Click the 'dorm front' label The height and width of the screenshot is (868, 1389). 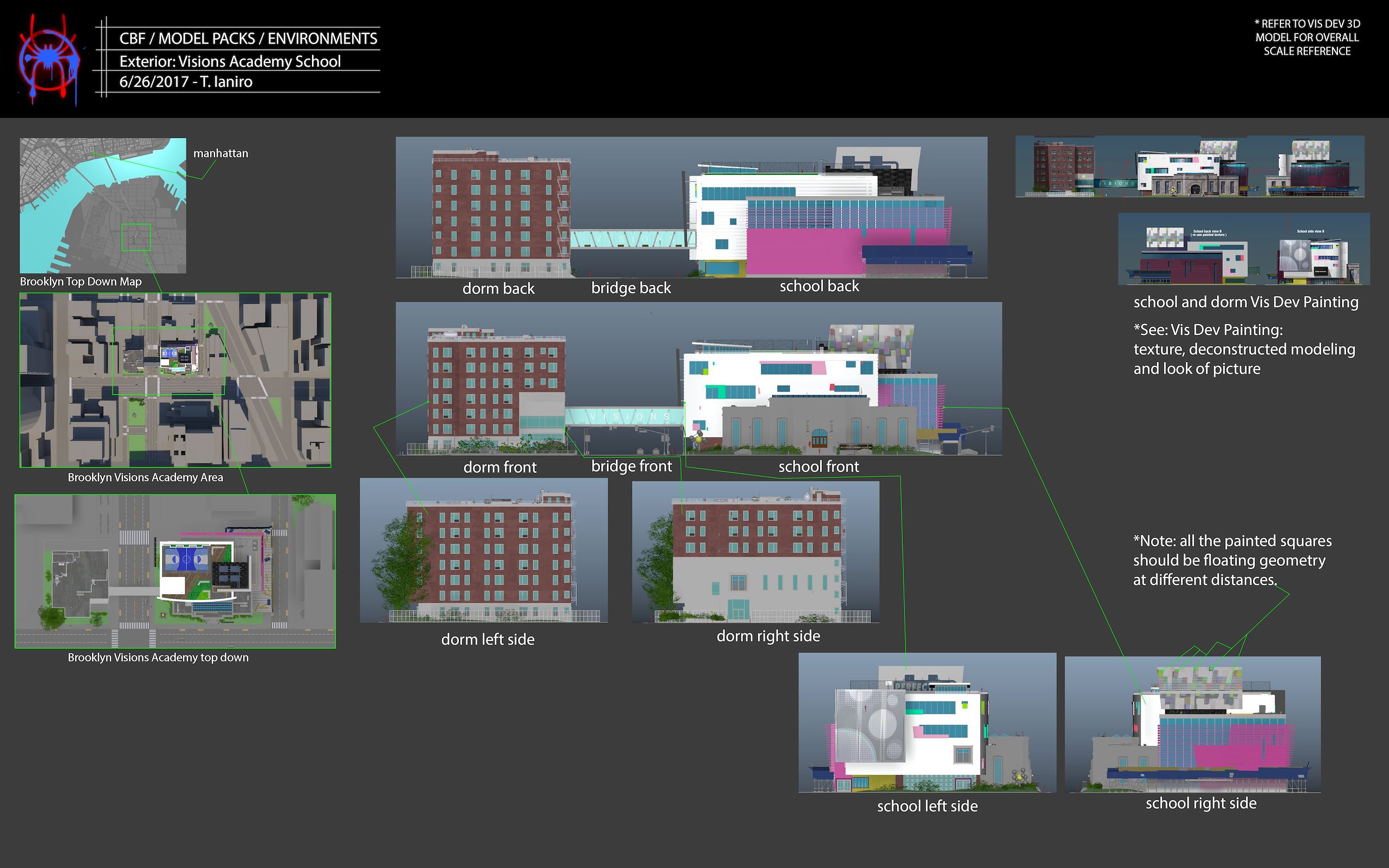point(499,467)
